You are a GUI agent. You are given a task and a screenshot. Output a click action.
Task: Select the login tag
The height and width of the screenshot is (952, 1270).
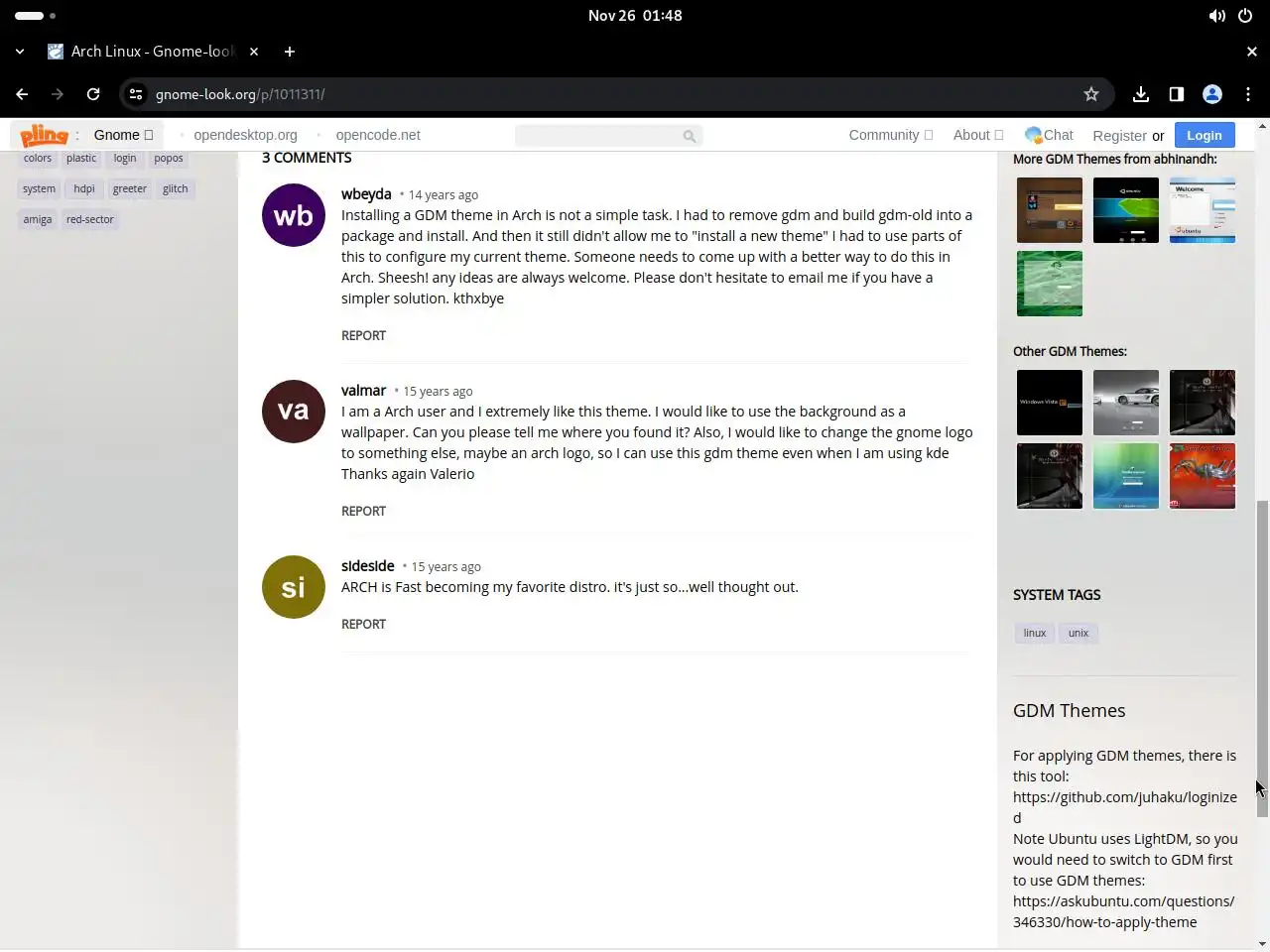coord(125,158)
